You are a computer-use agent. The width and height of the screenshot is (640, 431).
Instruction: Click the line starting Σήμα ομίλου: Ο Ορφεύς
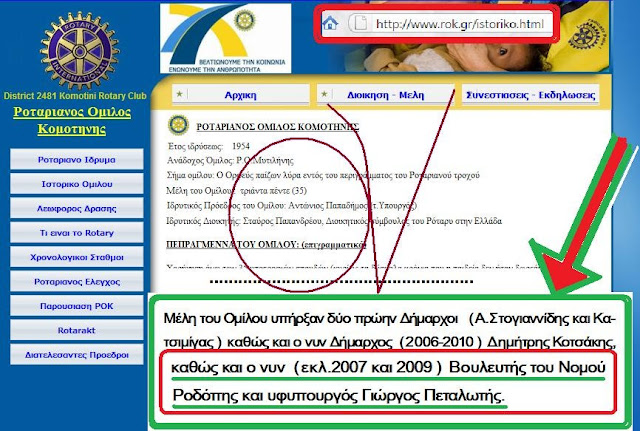pyautogui.click(x=323, y=176)
